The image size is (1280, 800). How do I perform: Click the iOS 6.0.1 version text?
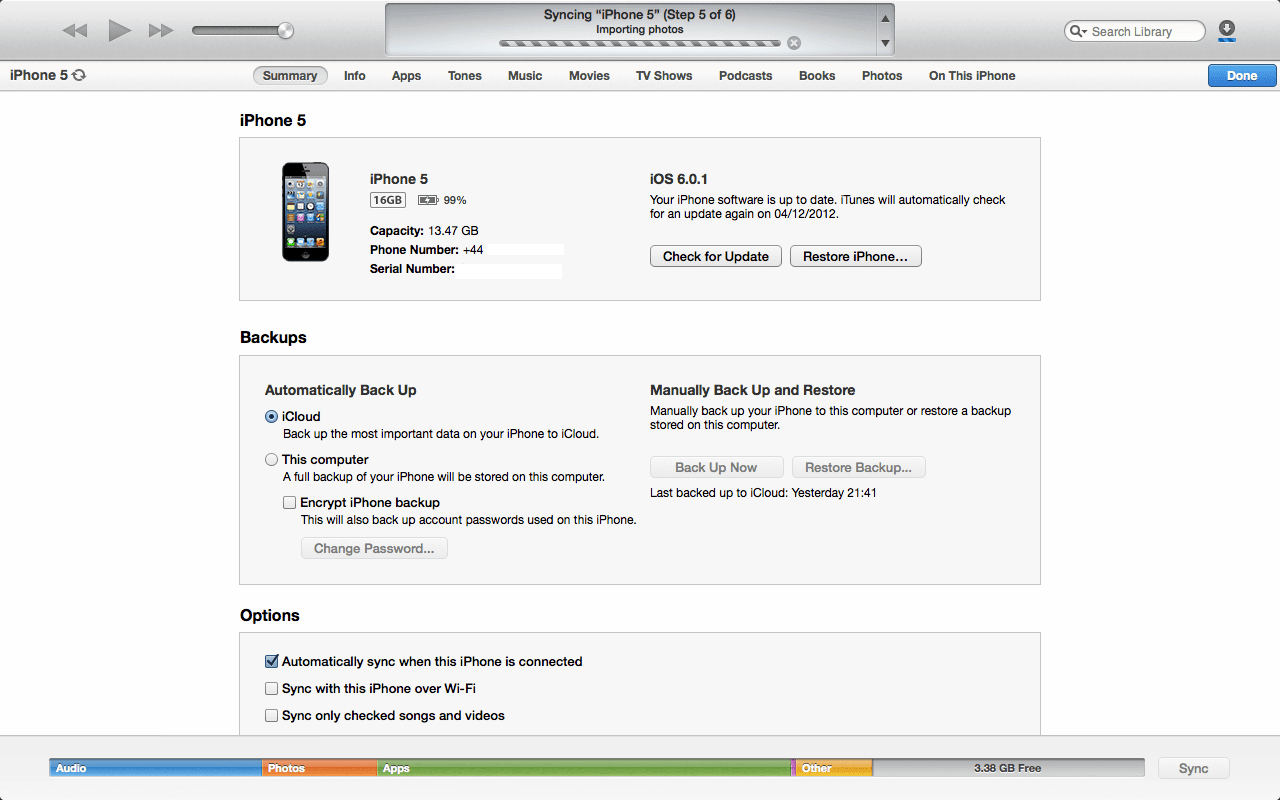tap(679, 179)
